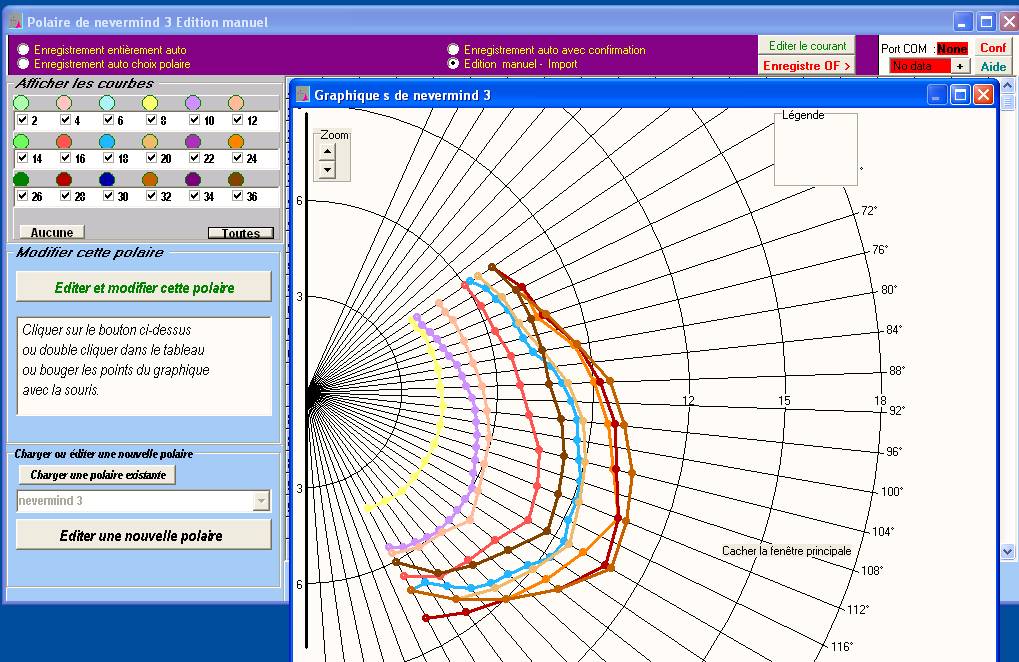Image resolution: width=1019 pixels, height=662 pixels.
Task: Click the light green swatch above curve 2
Action: coord(21,103)
